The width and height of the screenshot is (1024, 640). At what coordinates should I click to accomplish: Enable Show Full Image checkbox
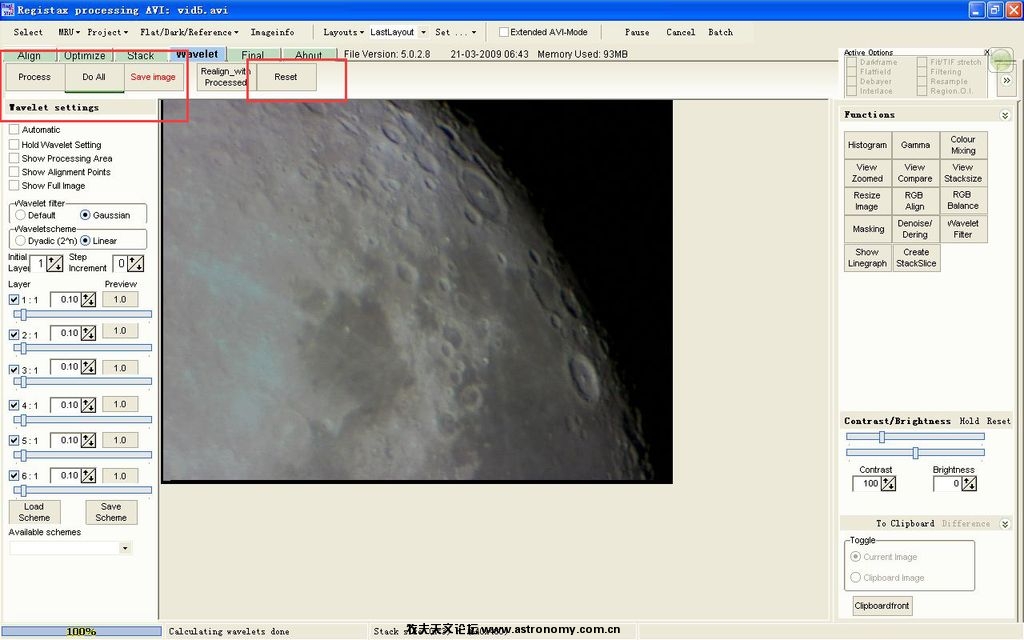(x=14, y=185)
